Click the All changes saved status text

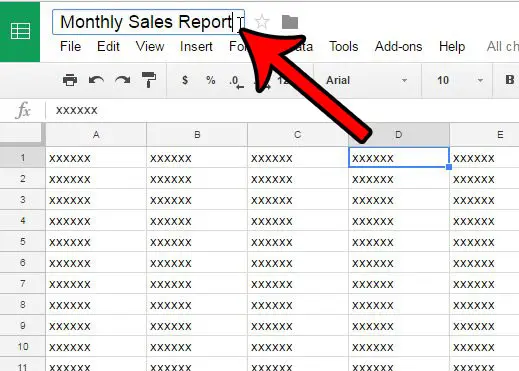pos(503,46)
